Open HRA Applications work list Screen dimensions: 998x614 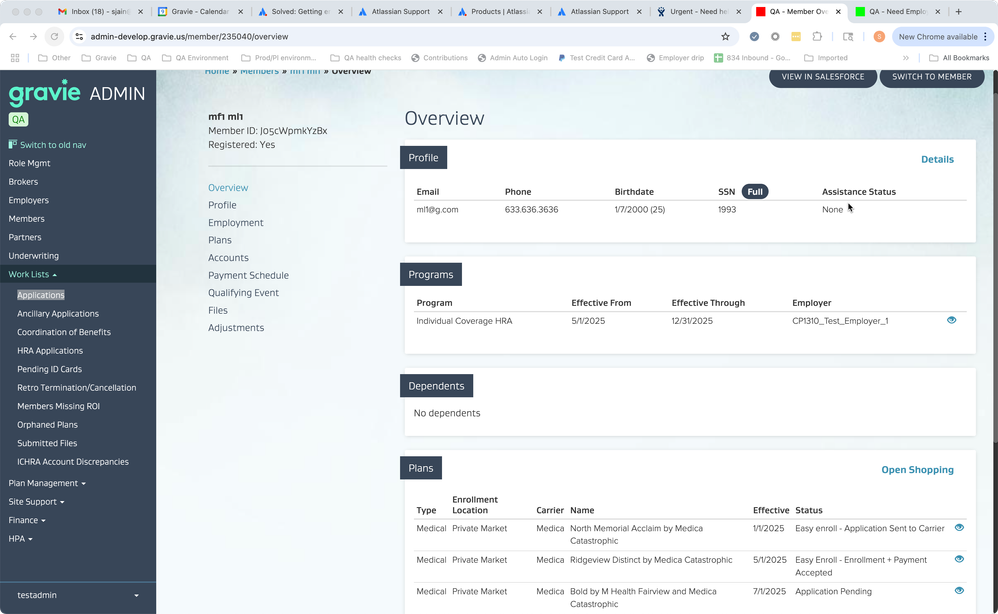point(50,351)
